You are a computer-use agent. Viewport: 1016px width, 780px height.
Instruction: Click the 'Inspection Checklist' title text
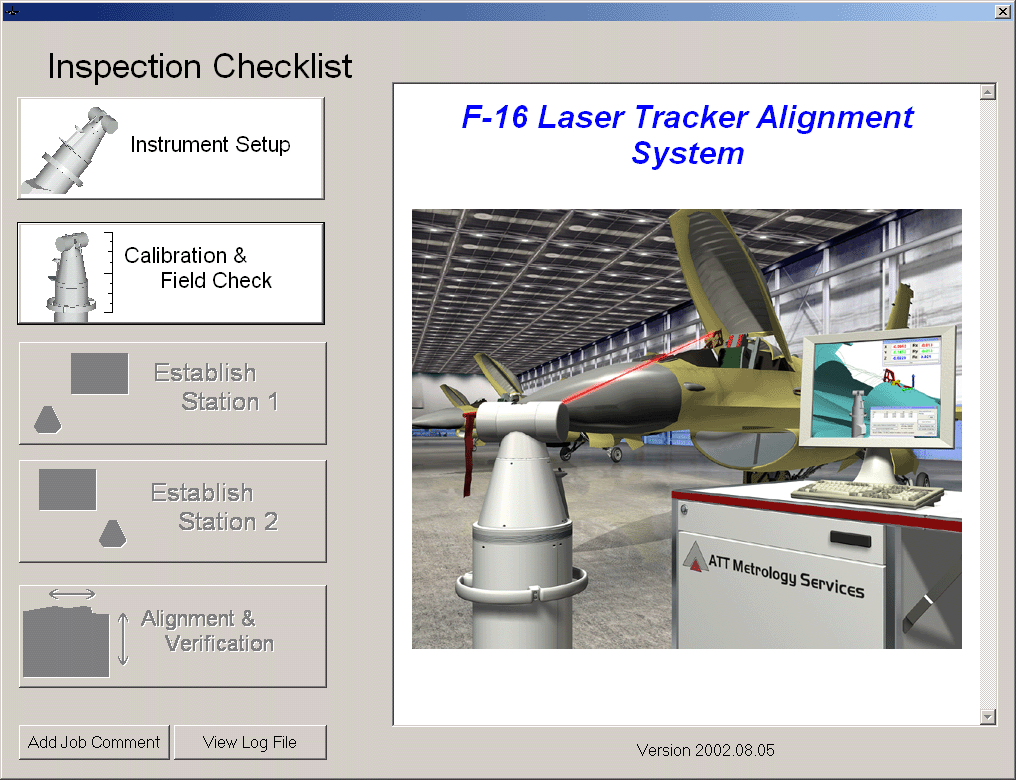[200, 66]
